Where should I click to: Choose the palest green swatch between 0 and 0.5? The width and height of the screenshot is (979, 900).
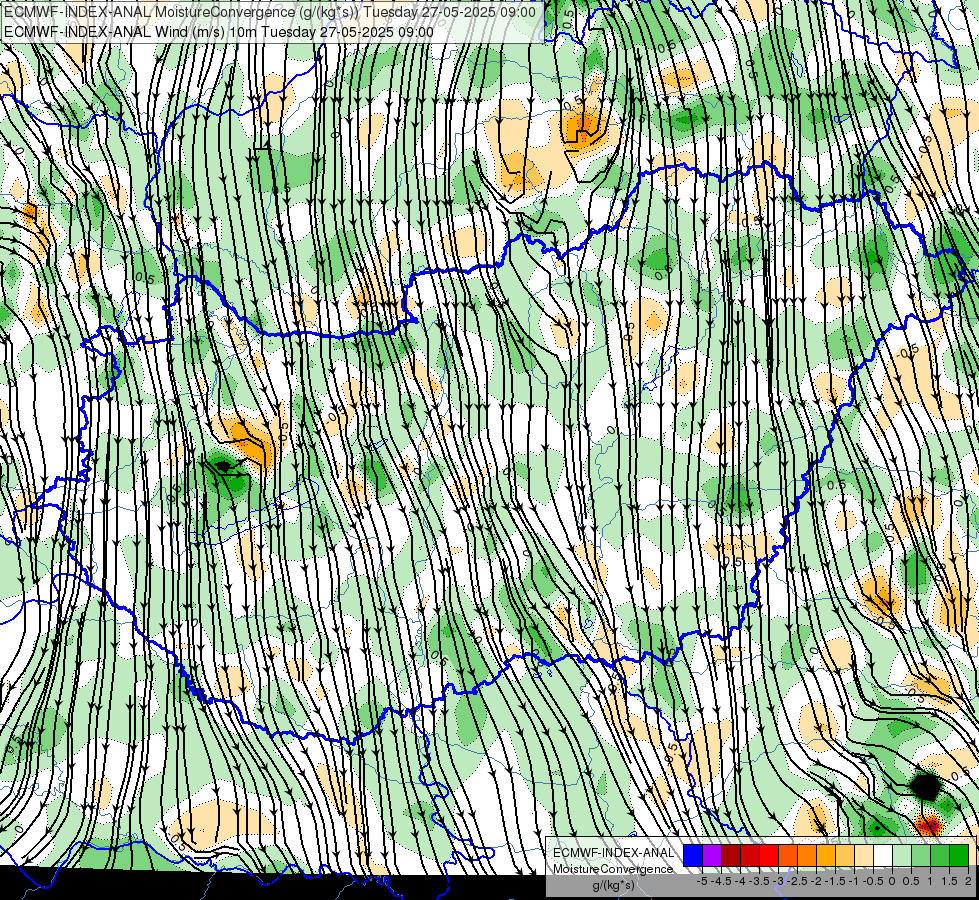[902, 856]
